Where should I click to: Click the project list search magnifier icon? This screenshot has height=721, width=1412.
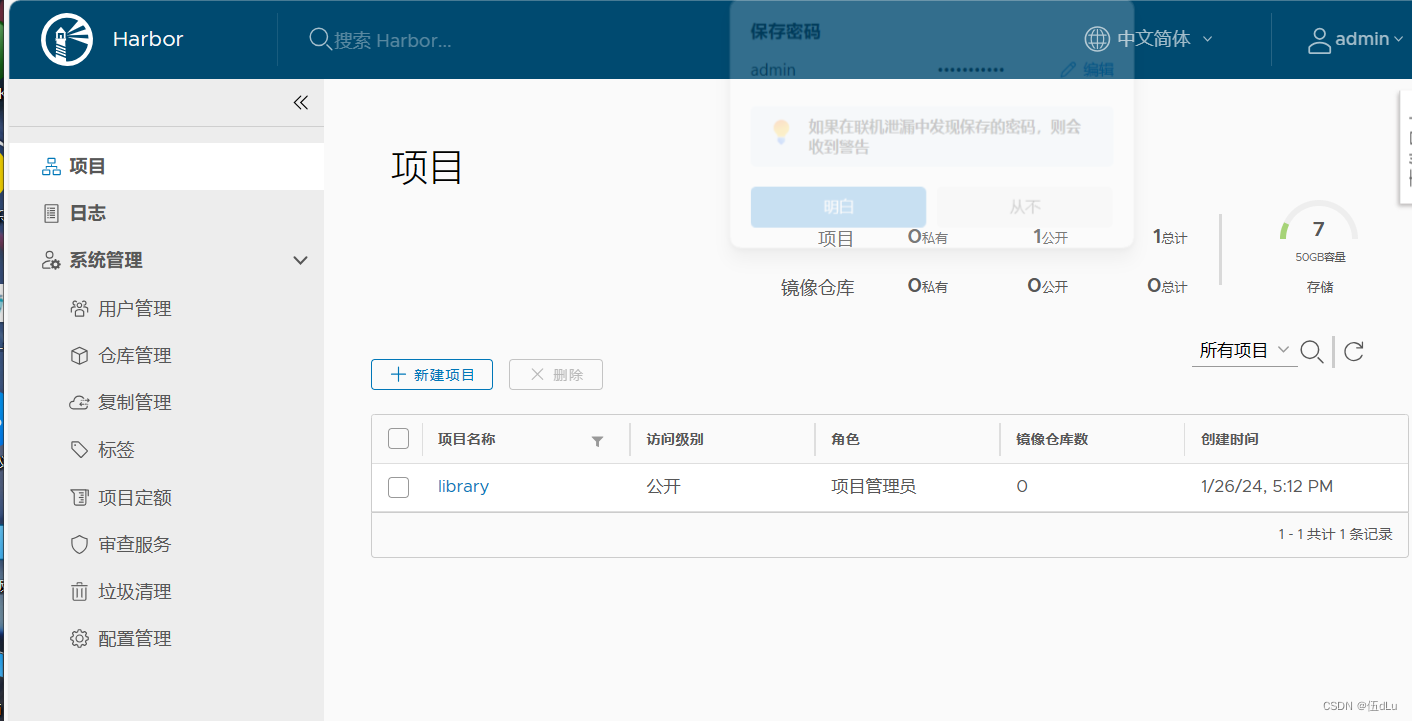click(x=1312, y=351)
